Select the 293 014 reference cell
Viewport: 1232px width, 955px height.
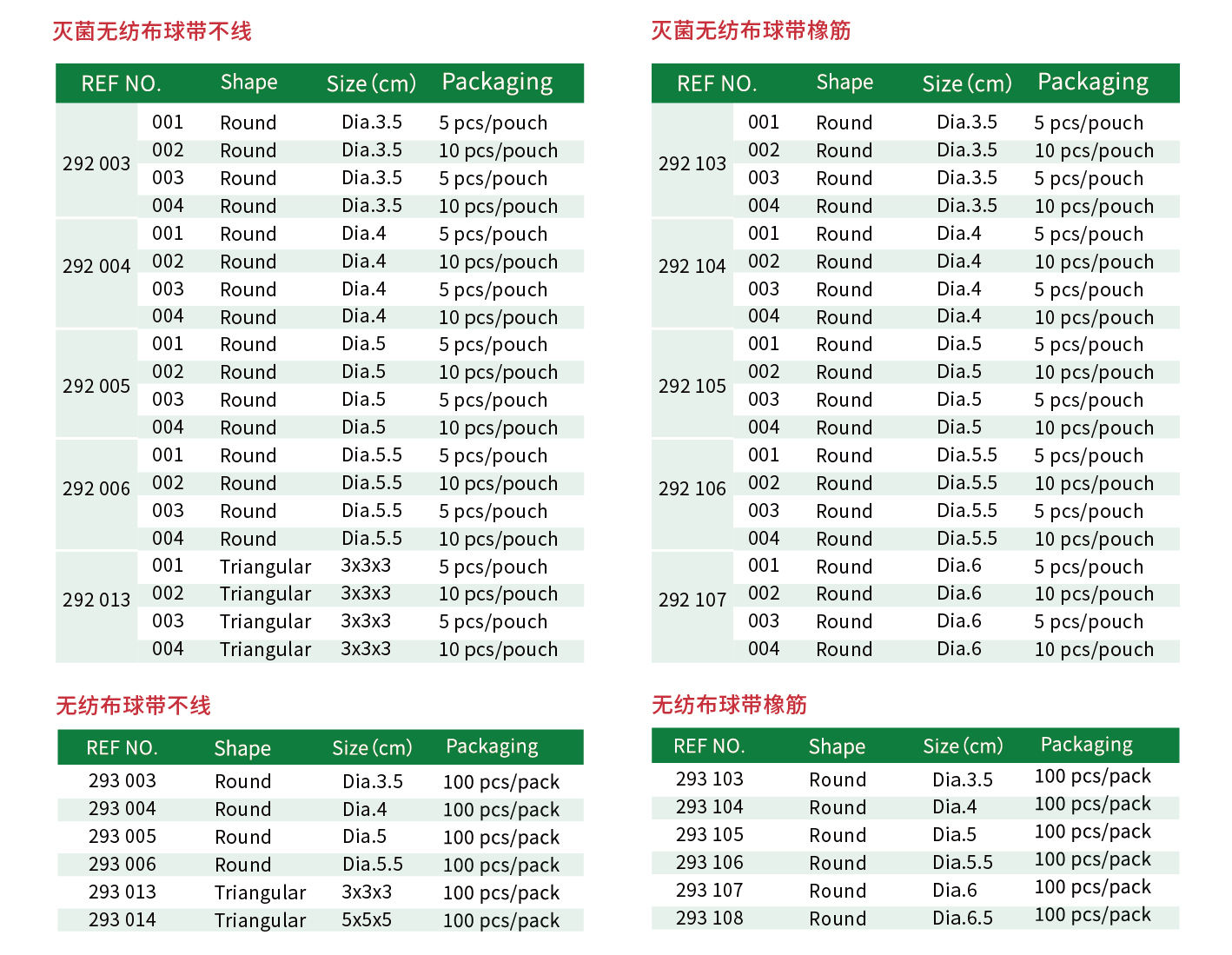pyautogui.click(x=123, y=920)
